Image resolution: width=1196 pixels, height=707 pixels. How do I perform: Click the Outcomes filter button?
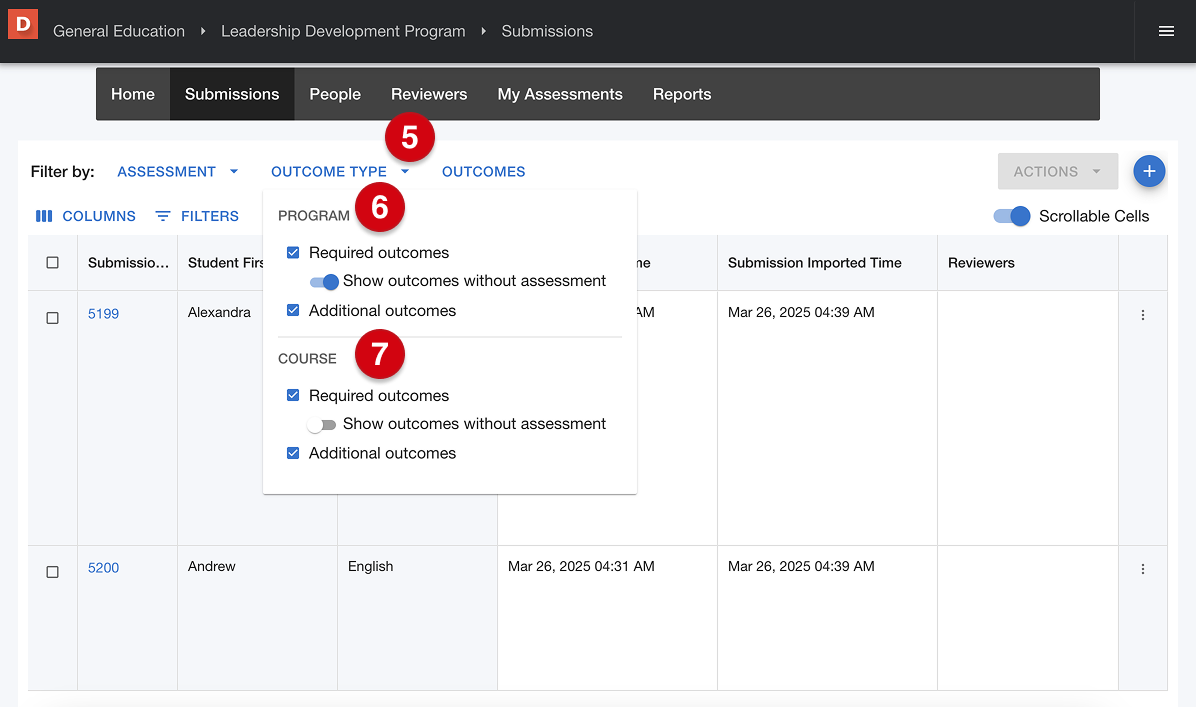tap(483, 172)
